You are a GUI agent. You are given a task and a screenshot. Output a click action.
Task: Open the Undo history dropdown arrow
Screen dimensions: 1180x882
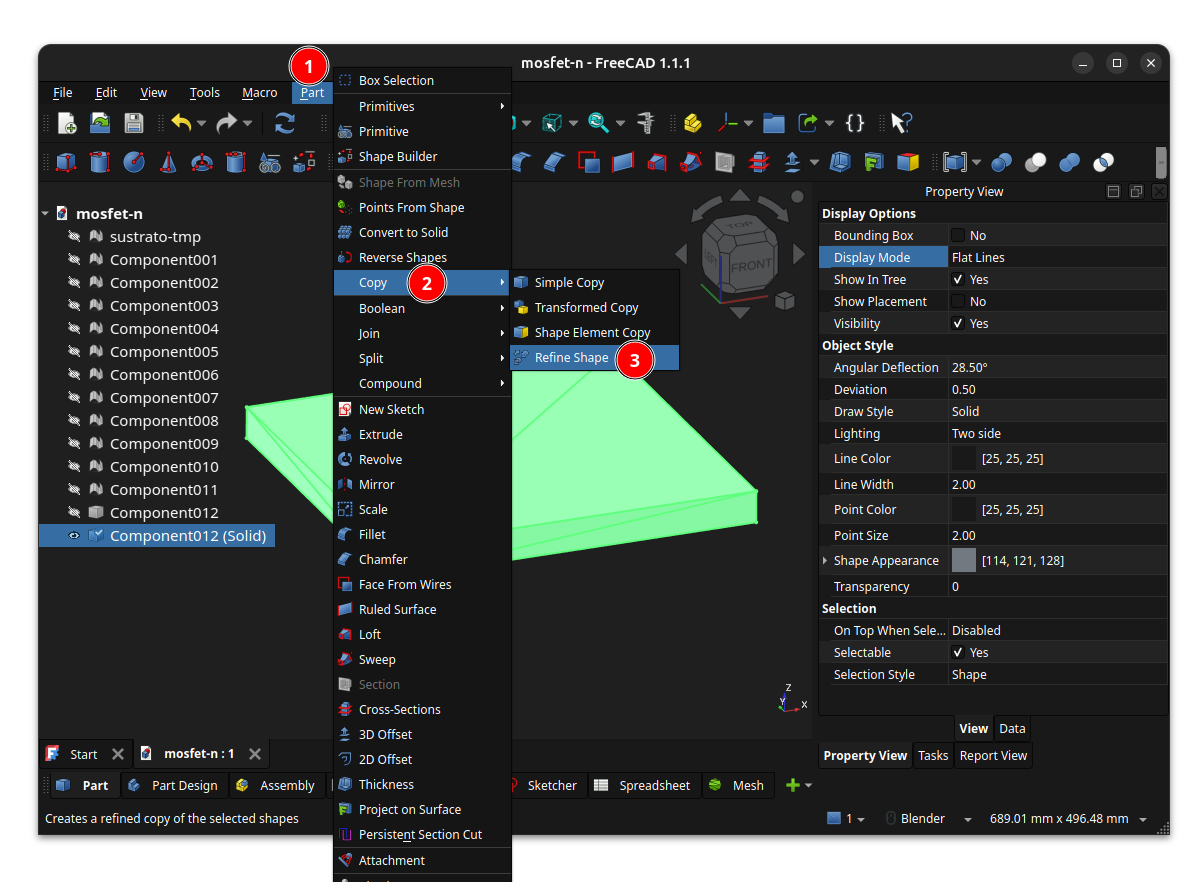202,123
